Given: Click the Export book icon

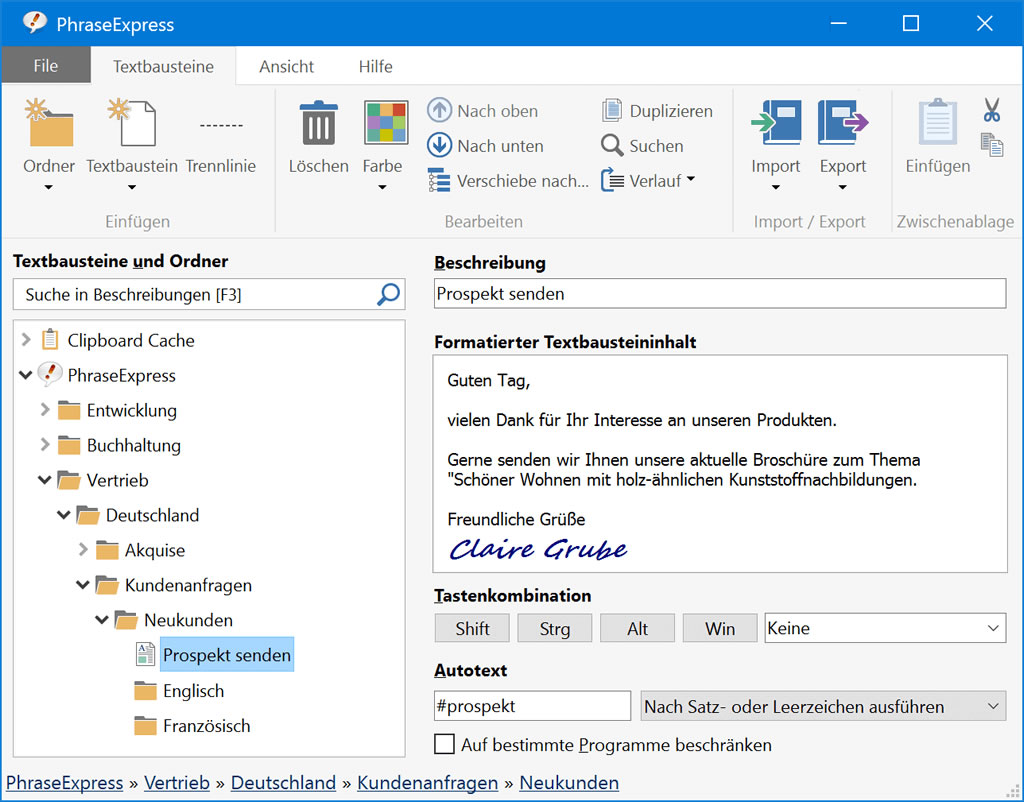Looking at the screenshot, I should pyautogui.click(x=842, y=124).
